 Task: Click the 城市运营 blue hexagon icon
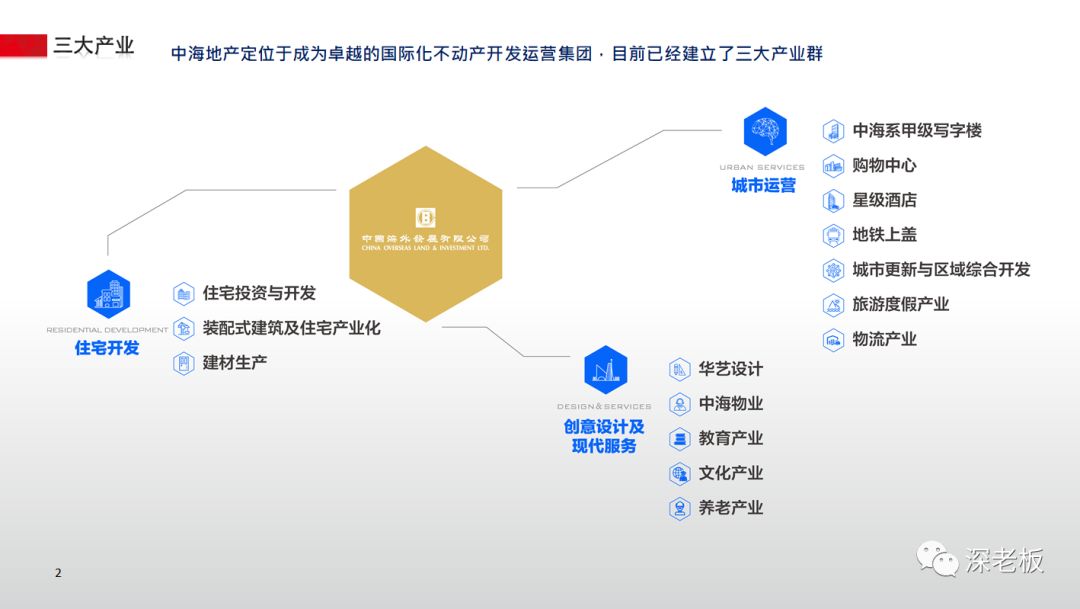click(x=765, y=130)
